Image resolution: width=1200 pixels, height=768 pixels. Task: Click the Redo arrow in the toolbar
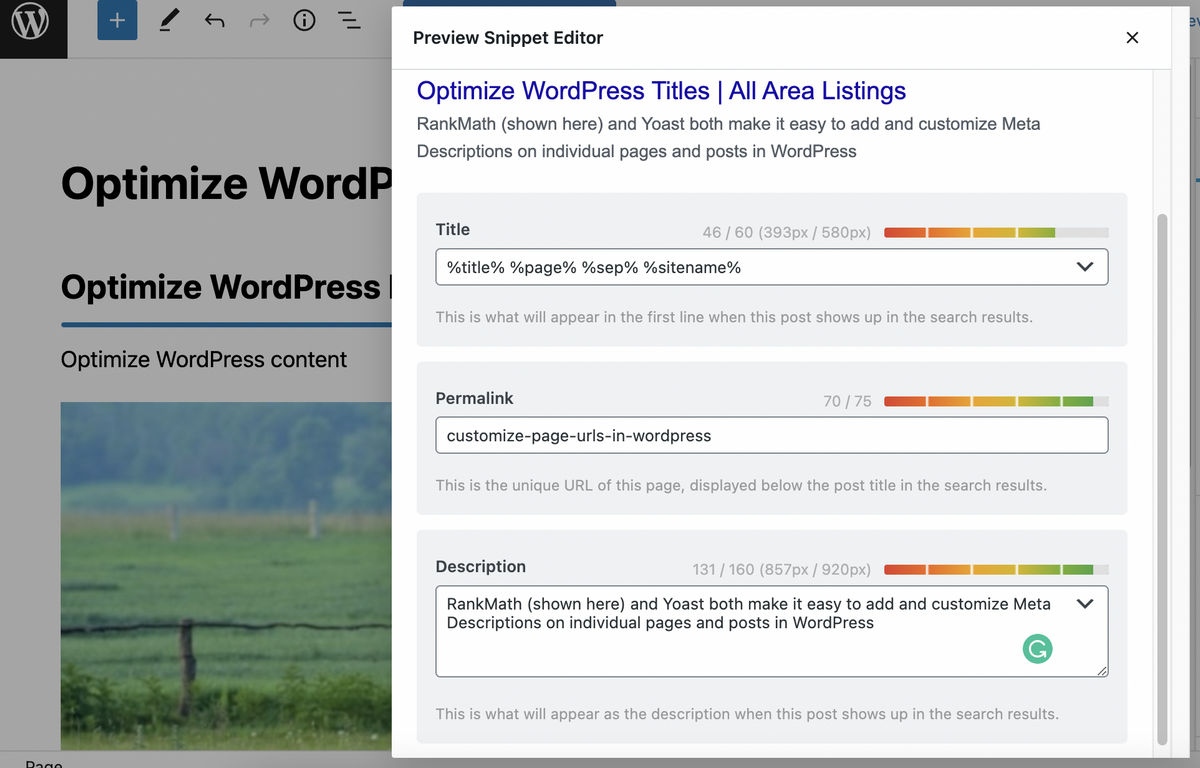point(259,20)
